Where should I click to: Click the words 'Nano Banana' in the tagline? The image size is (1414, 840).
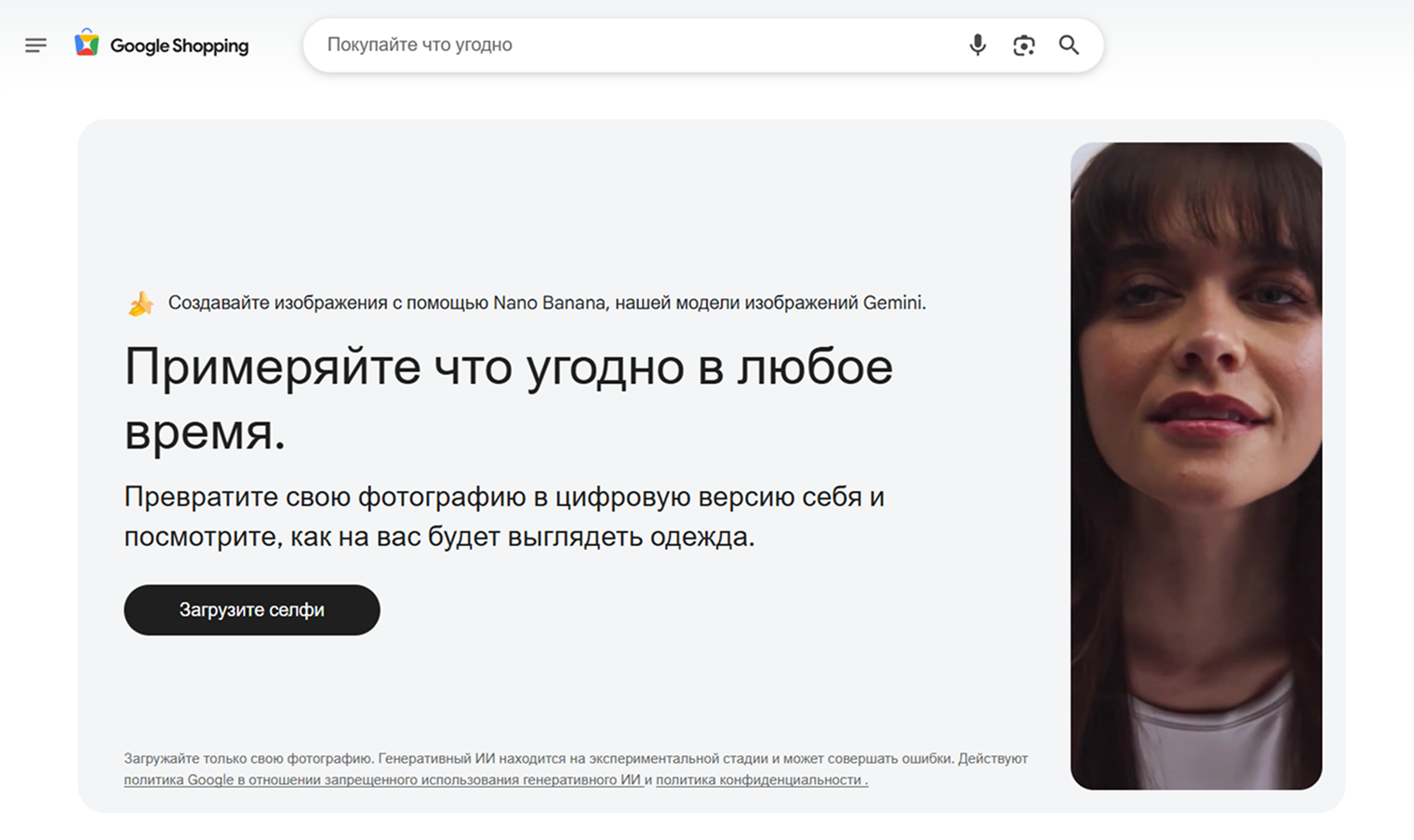pos(550,302)
